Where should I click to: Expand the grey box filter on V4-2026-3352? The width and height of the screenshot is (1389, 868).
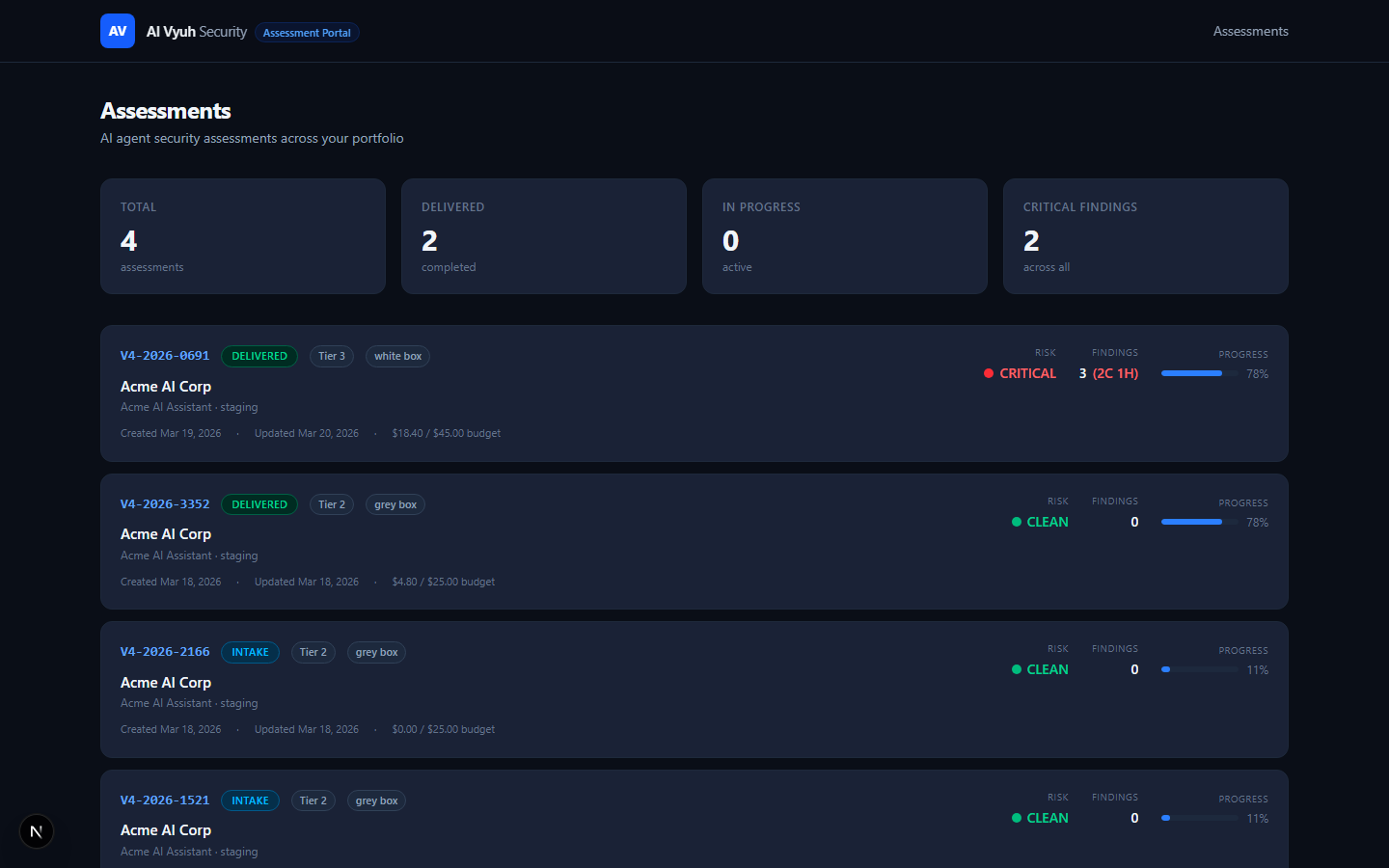(395, 504)
